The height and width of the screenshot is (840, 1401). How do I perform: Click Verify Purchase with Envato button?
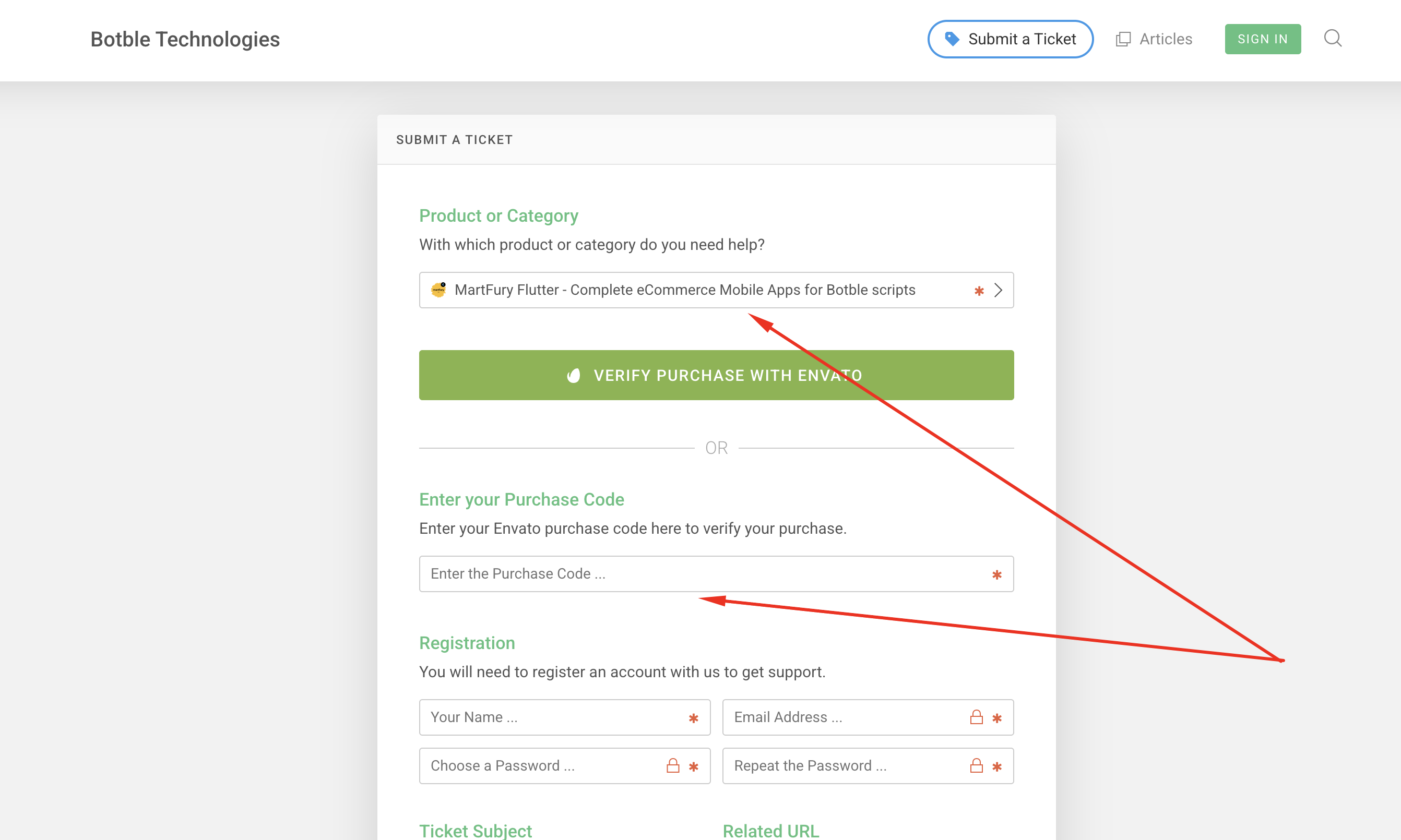point(716,375)
